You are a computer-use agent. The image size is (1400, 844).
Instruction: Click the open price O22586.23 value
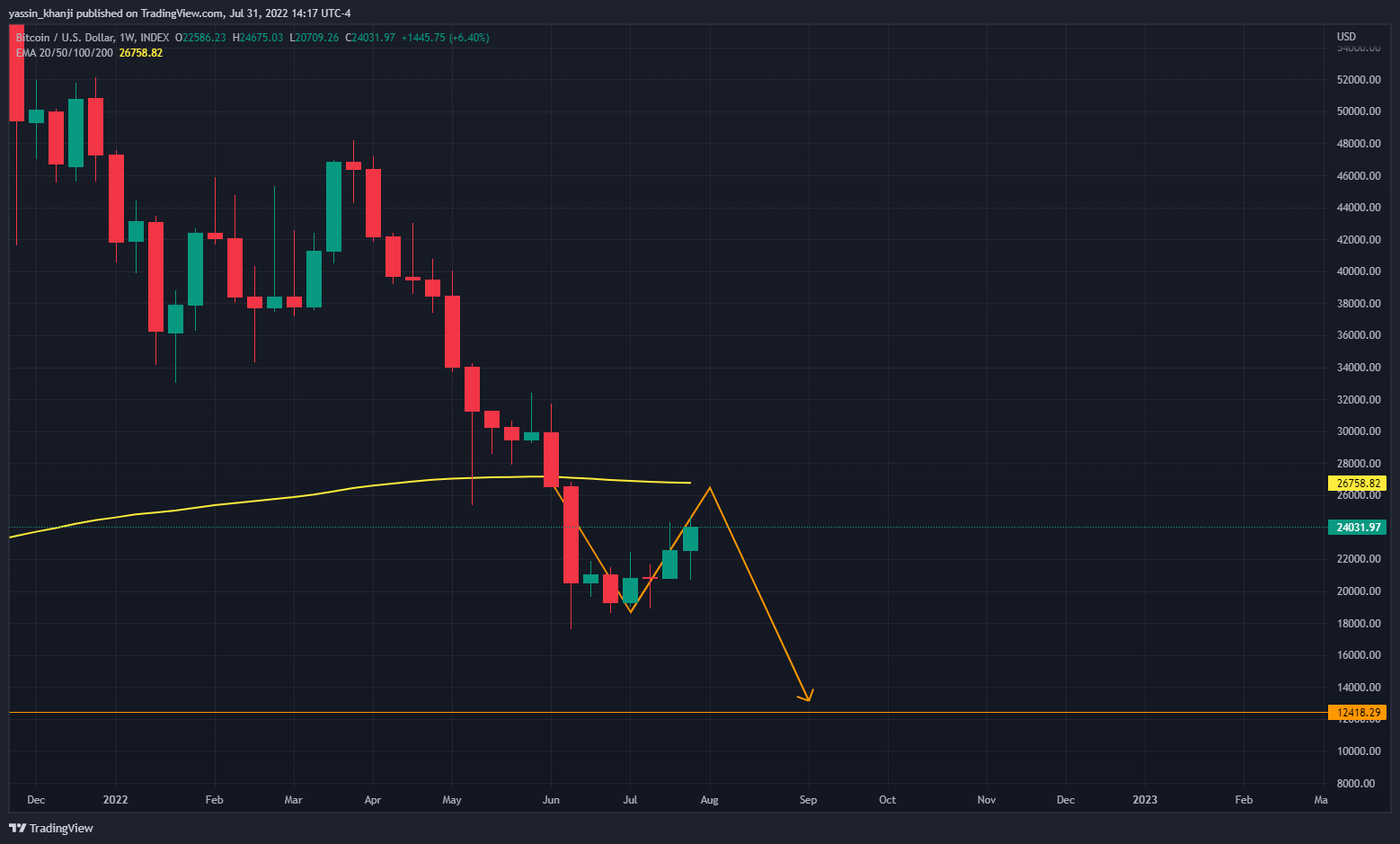click(200, 38)
